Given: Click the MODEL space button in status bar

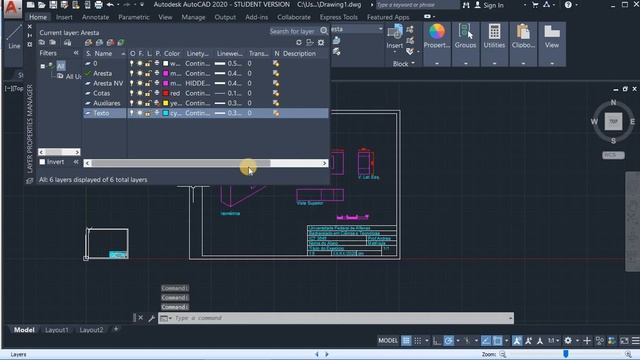Looking at the screenshot, I should tap(388, 340).
